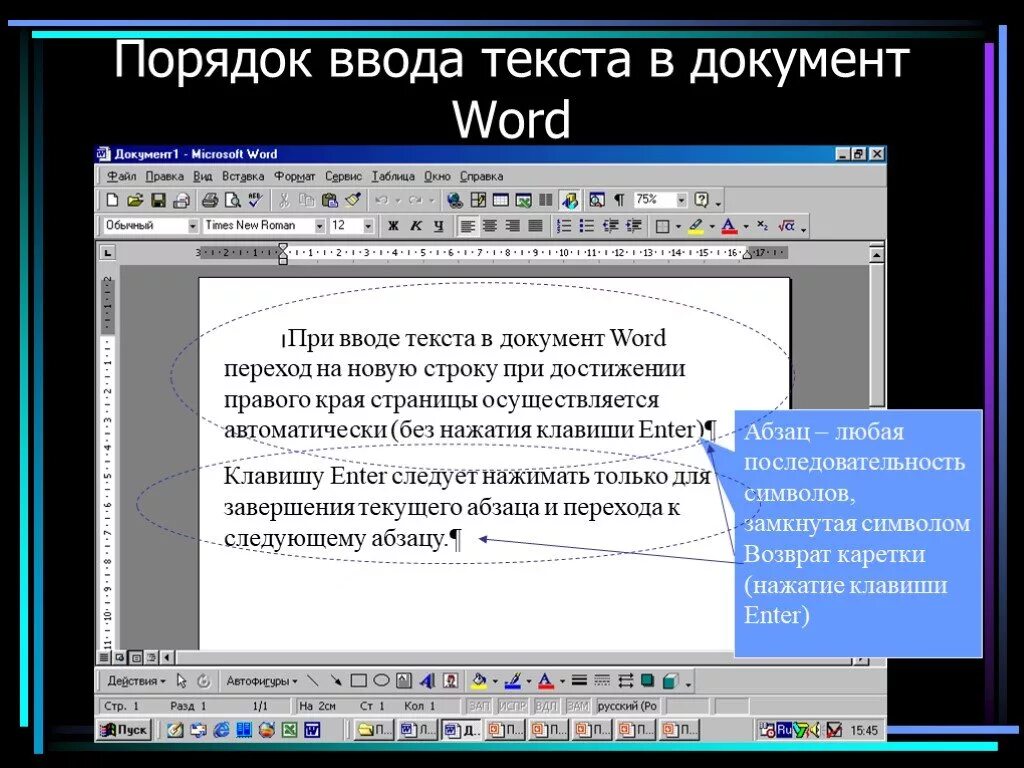Click the scroll up arrow on vertical scrollbar
Image resolution: width=1024 pixels, height=768 pixels.
tap(876, 254)
